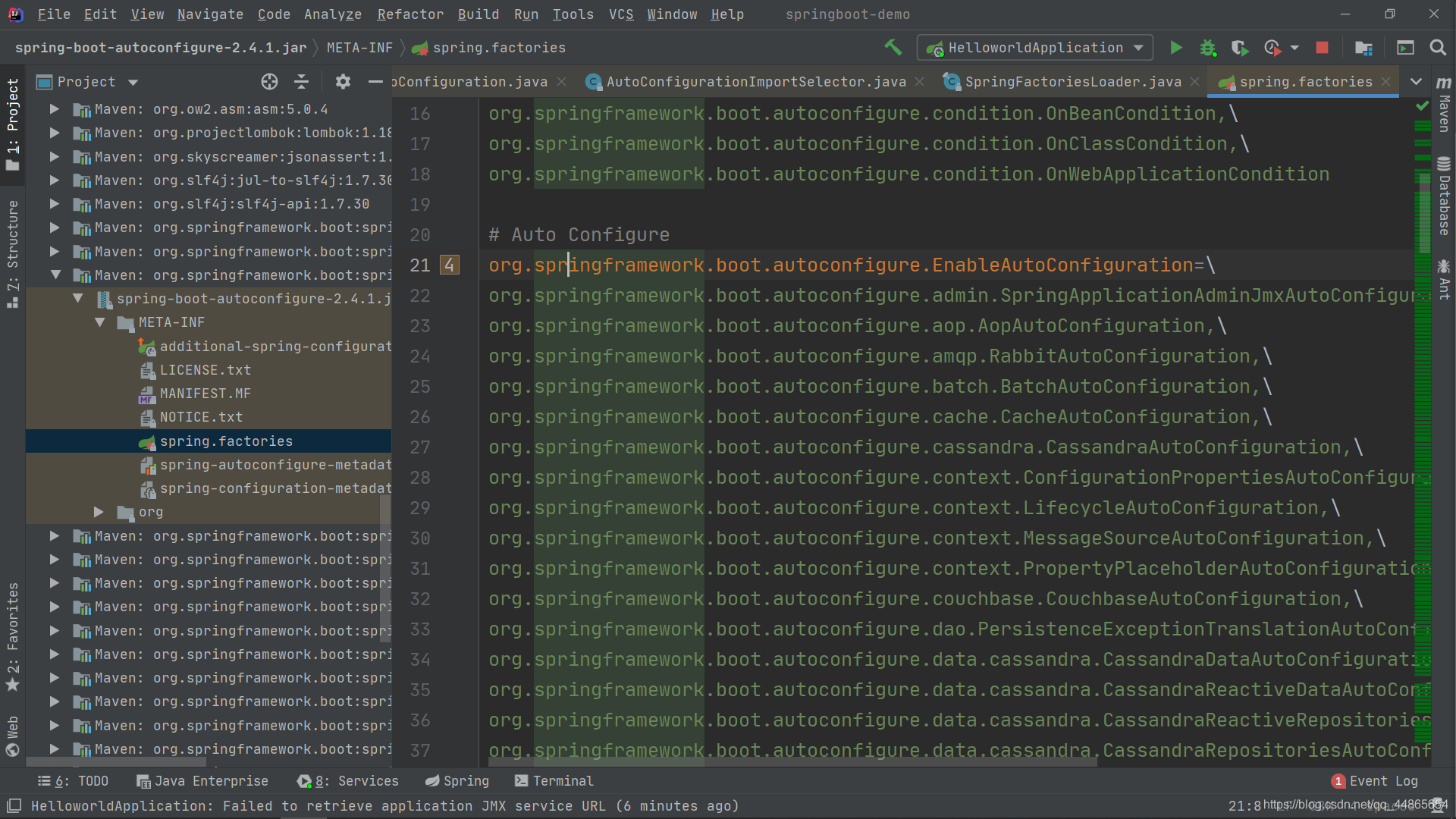Click the 1: Project tool window button
Viewport: 1456px width, 819px height.
[x=12, y=124]
